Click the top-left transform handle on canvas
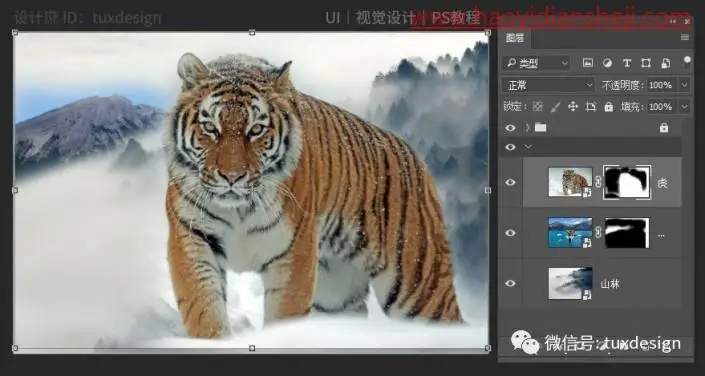 coord(15,33)
